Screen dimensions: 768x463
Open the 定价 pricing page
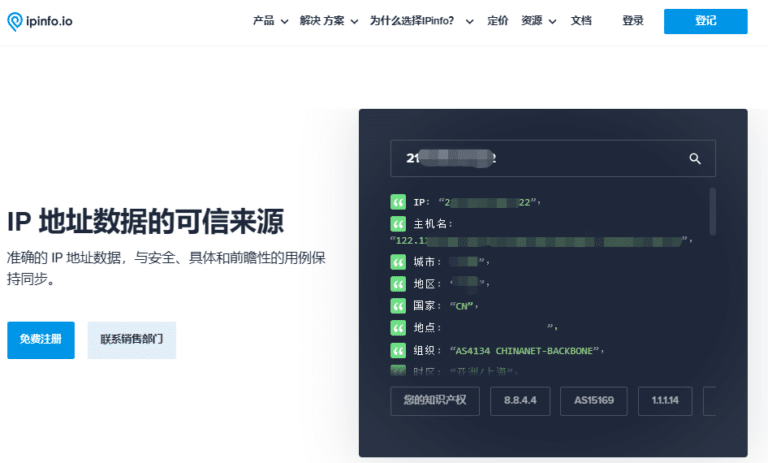point(498,21)
